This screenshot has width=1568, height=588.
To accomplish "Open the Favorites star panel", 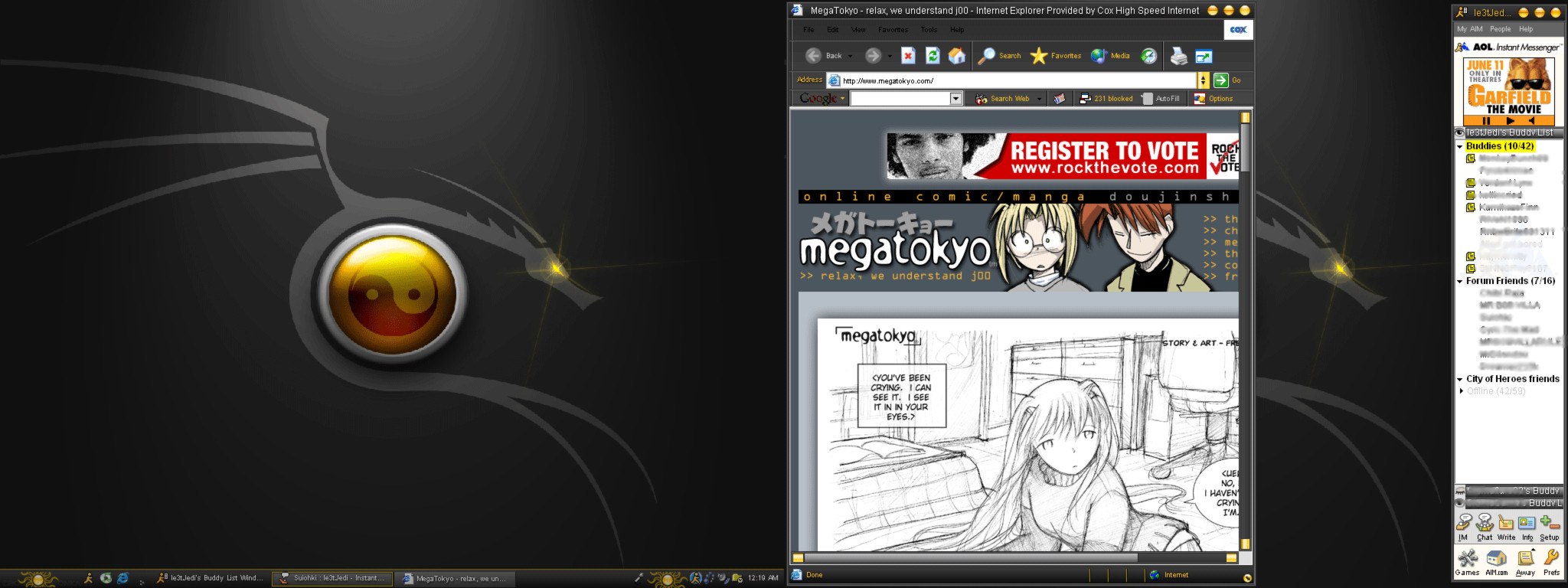I will (1056, 56).
